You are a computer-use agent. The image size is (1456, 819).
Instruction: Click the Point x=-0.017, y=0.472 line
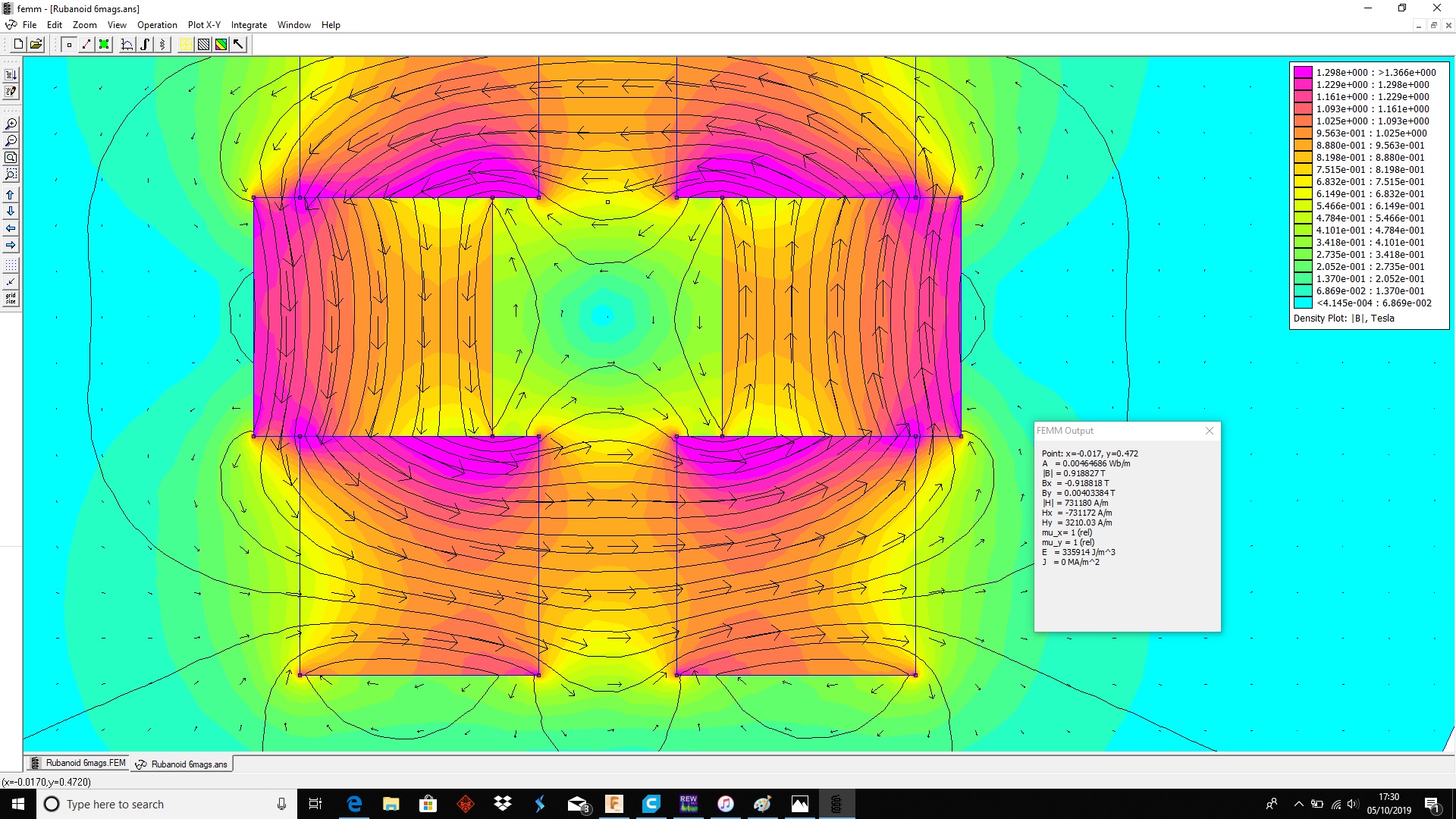(1090, 453)
